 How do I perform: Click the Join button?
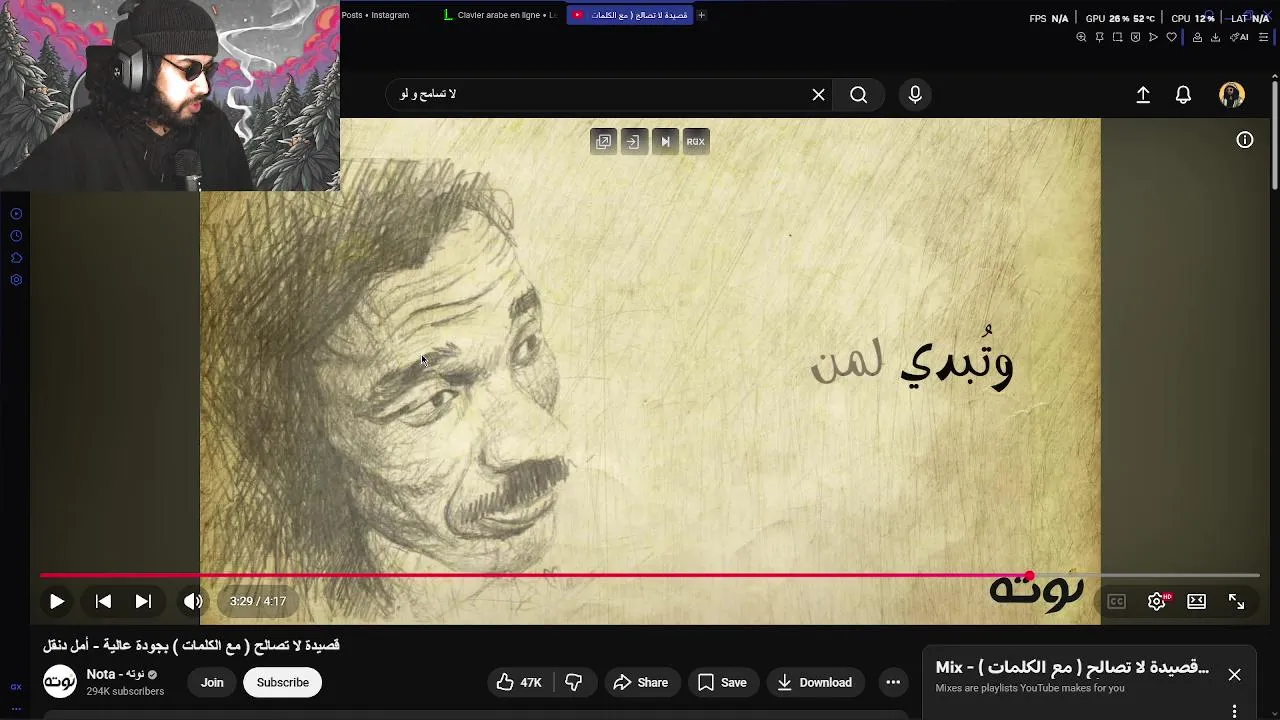click(x=212, y=682)
